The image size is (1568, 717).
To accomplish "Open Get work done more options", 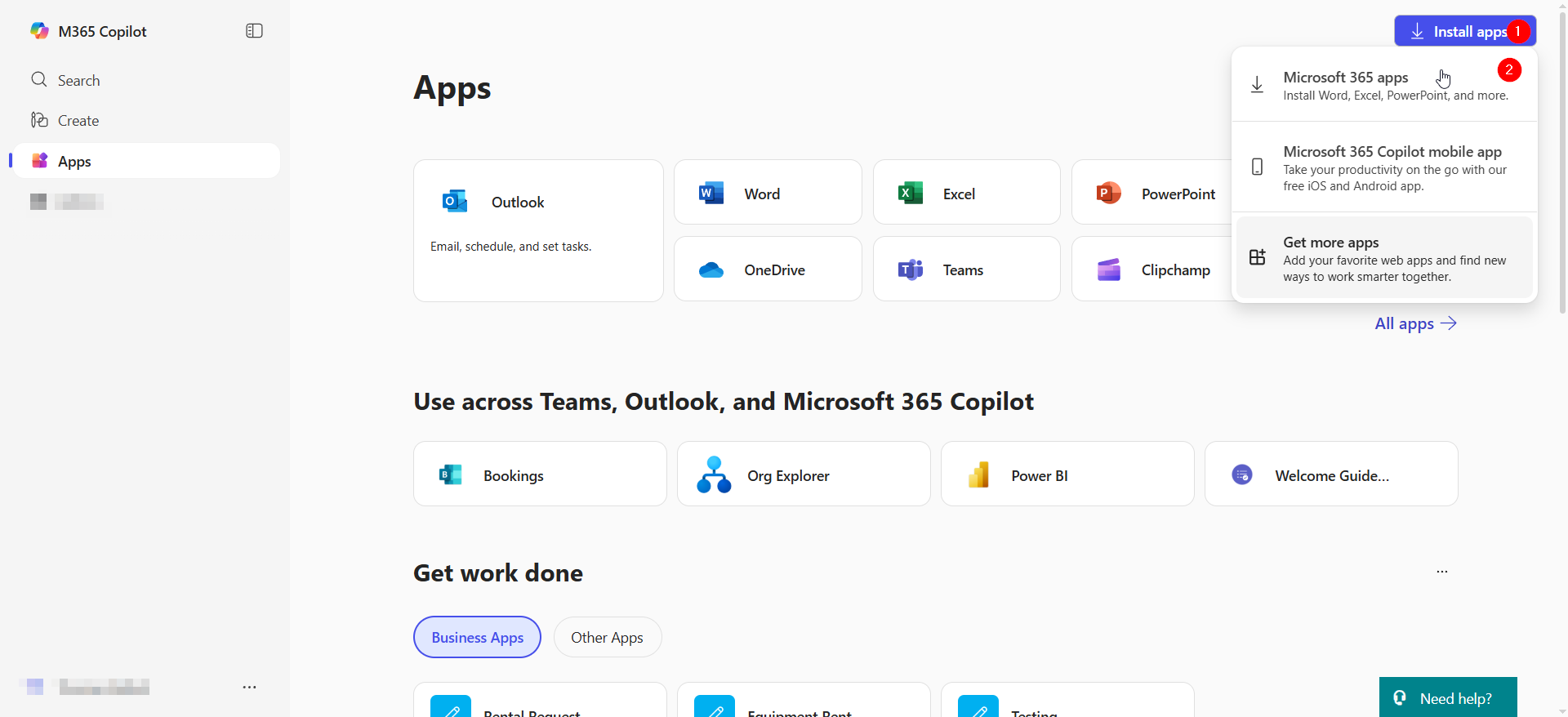I will pyautogui.click(x=1442, y=572).
